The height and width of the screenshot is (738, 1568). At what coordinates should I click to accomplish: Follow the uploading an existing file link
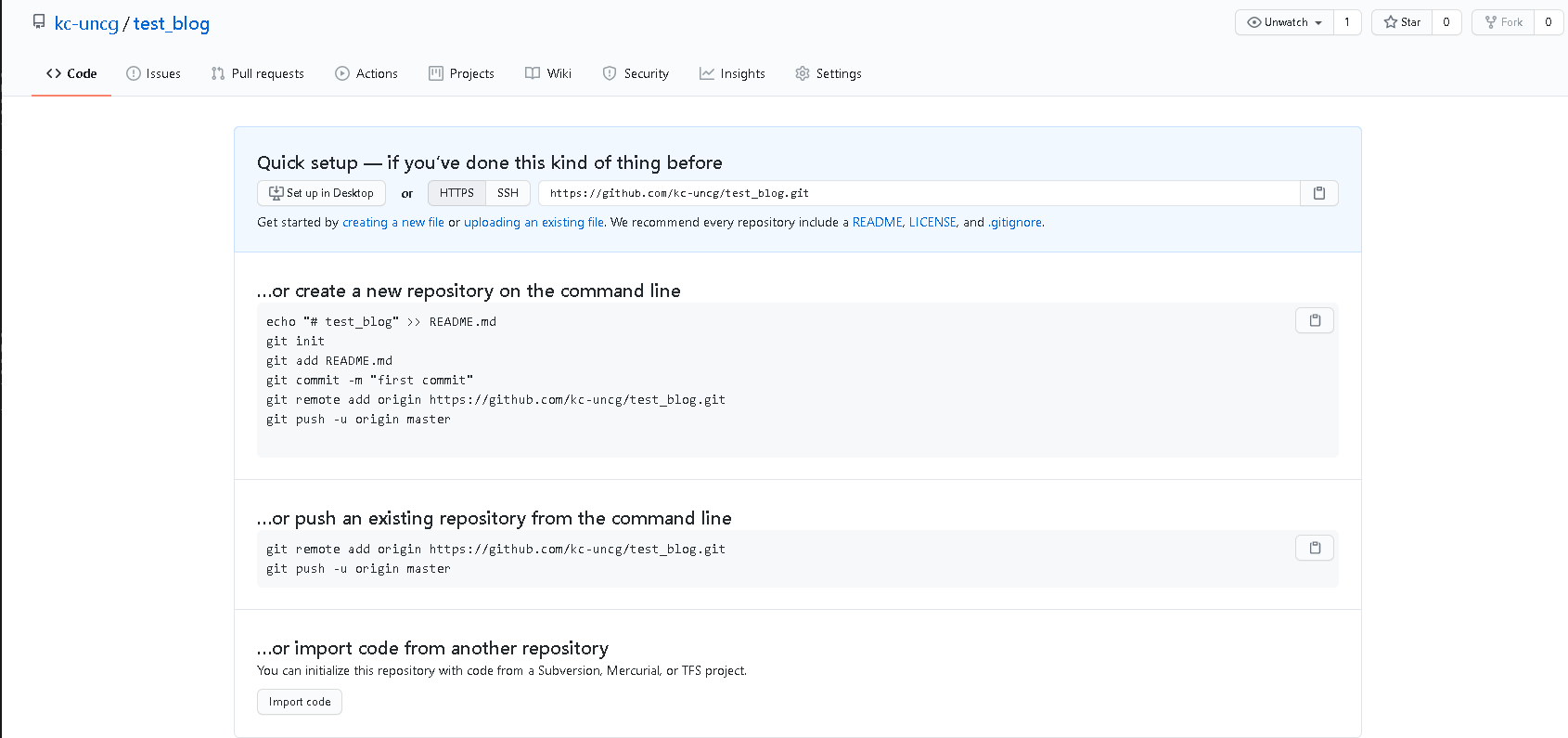[x=533, y=223]
